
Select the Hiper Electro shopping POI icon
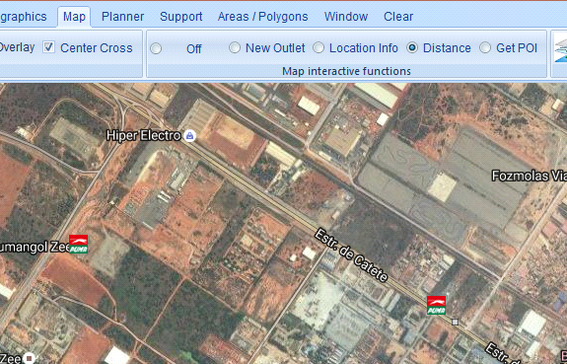click(x=189, y=136)
